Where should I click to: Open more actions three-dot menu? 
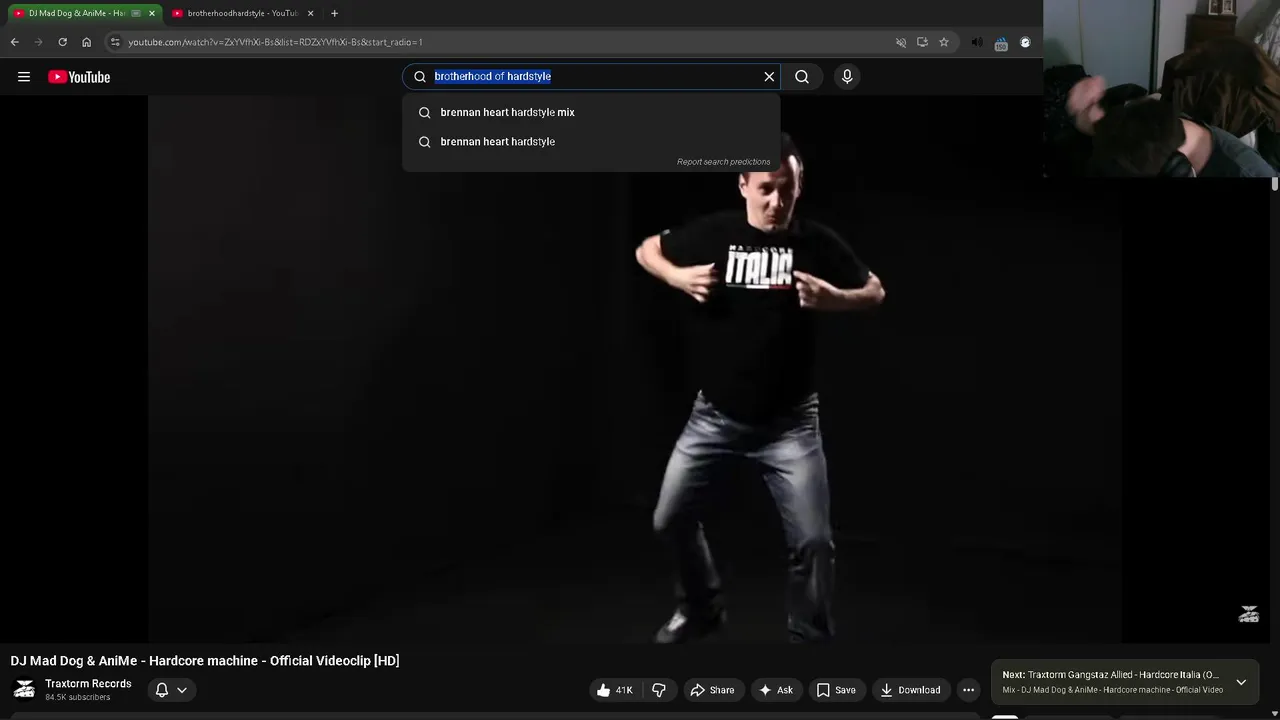pos(968,690)
